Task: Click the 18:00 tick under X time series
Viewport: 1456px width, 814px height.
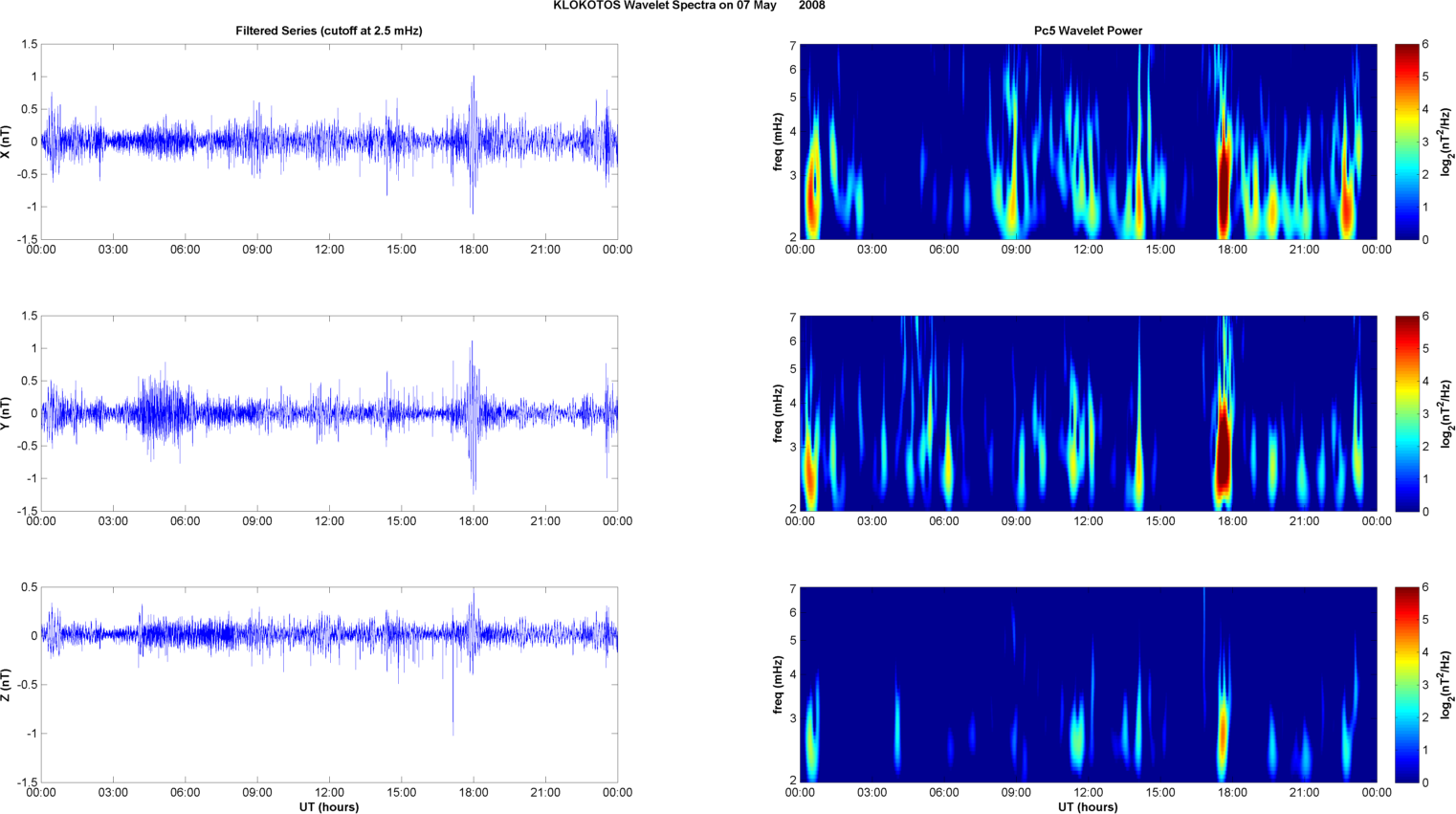Action: pos(474,250)
